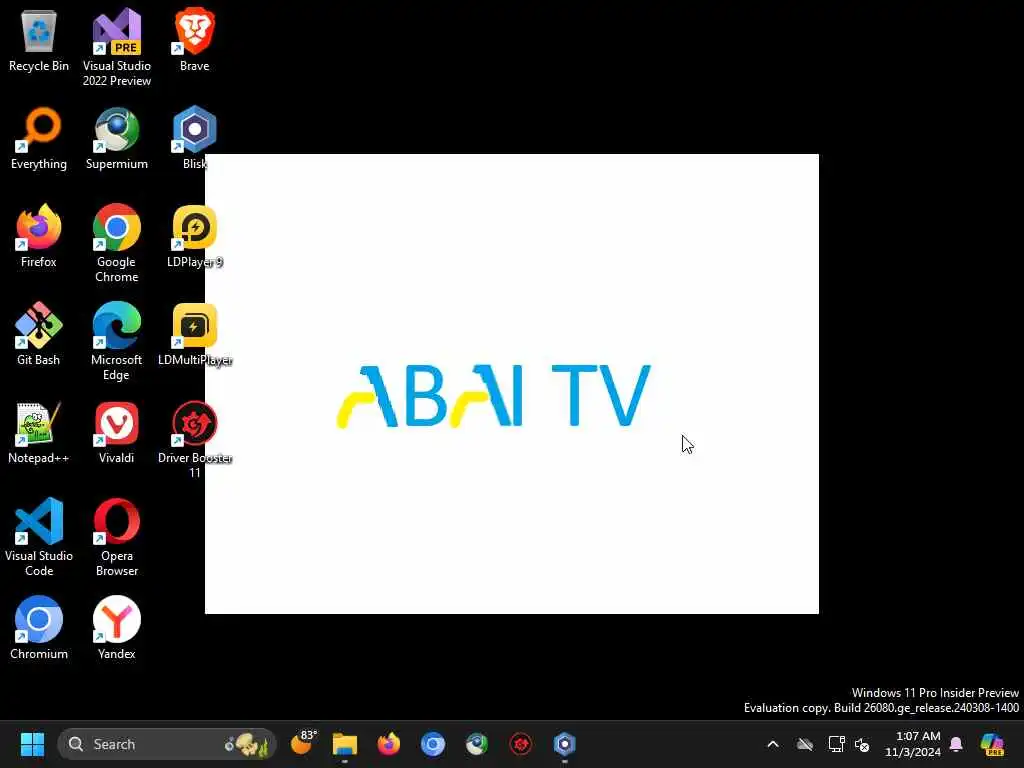Click the OneDrive cloud tray icon

pyautogui.click(x=805, y=744)
